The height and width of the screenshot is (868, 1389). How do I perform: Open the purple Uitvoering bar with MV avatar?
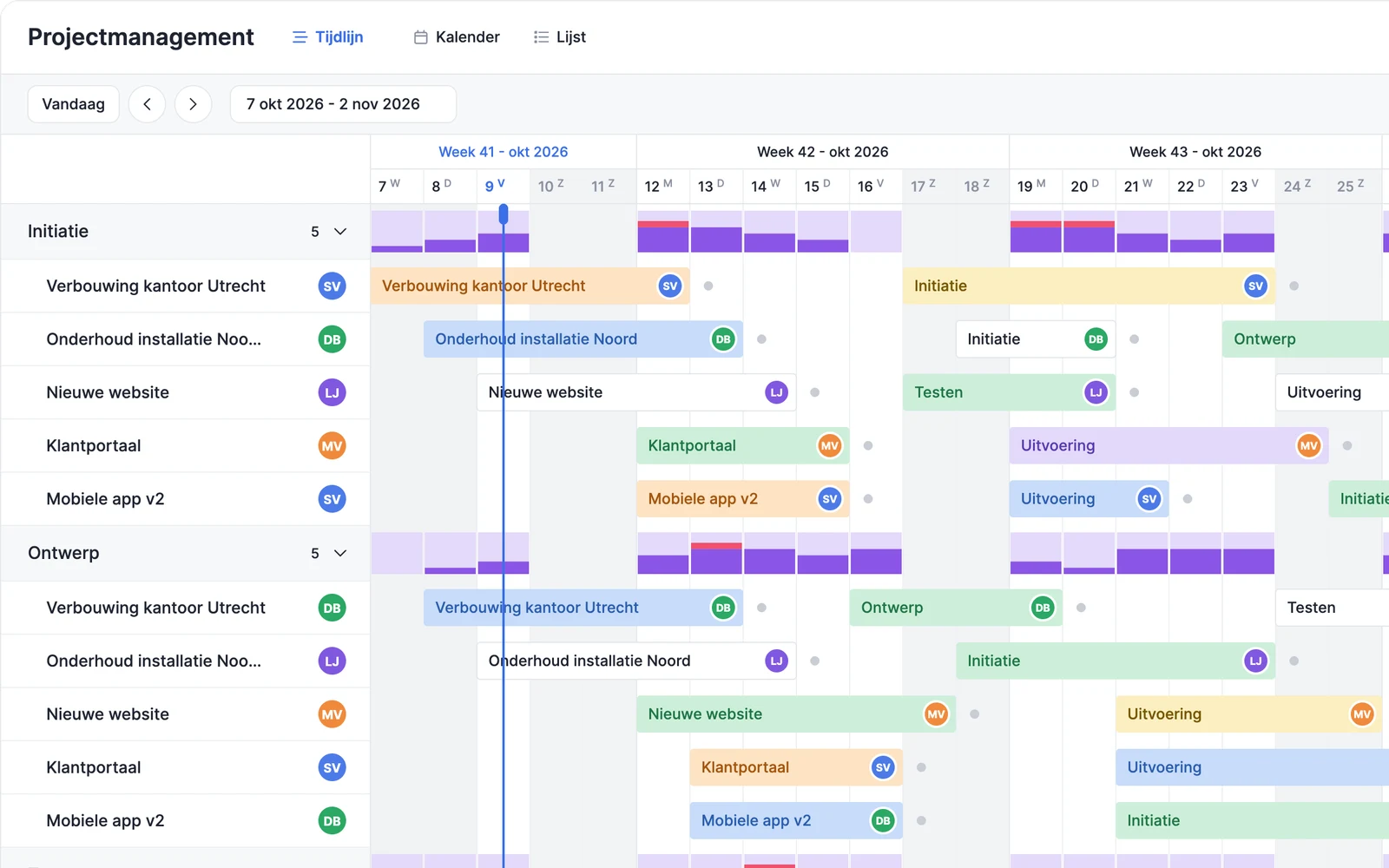tap(1168, 445)
